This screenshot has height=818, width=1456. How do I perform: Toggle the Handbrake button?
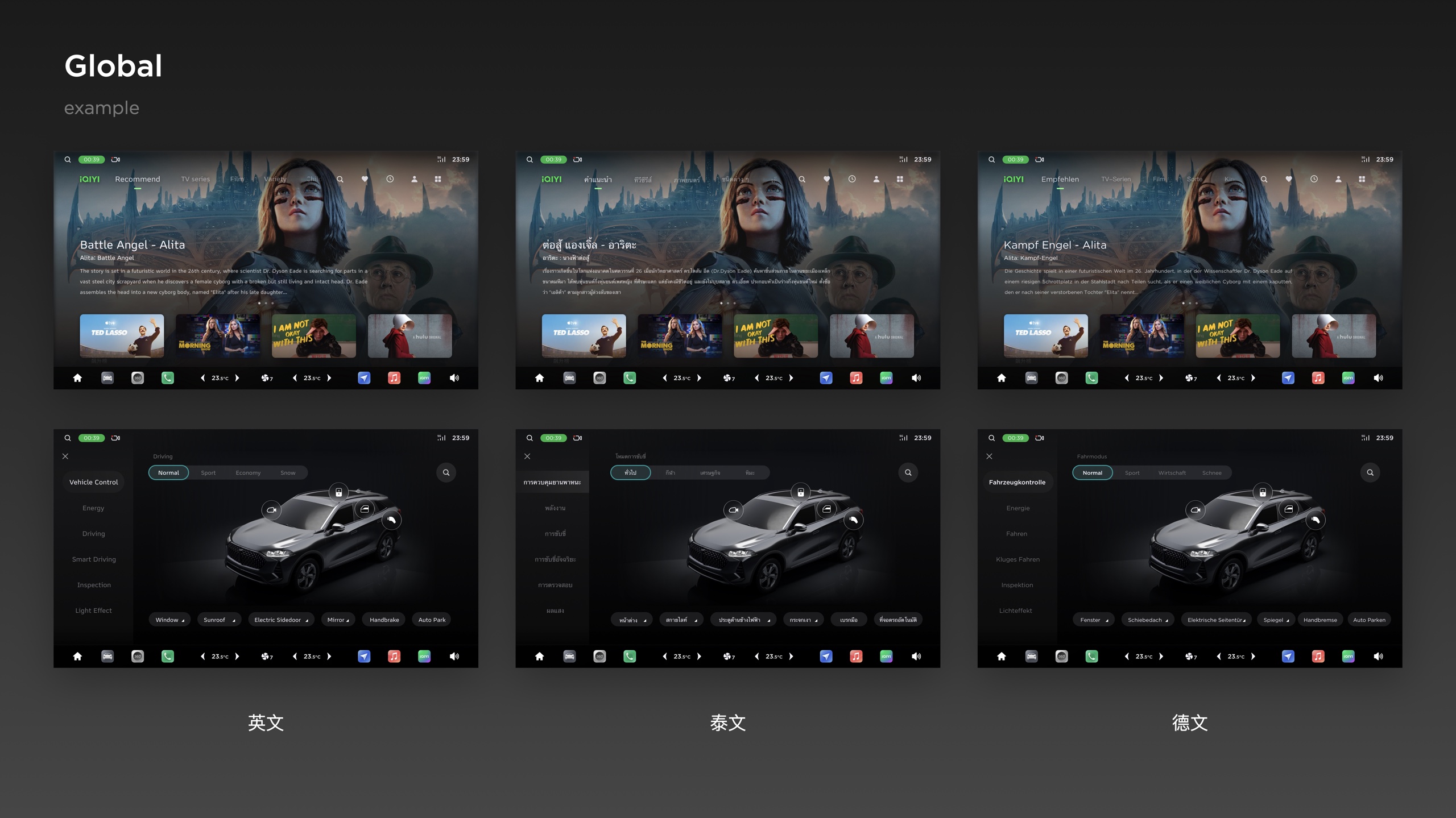click(384, 620)
